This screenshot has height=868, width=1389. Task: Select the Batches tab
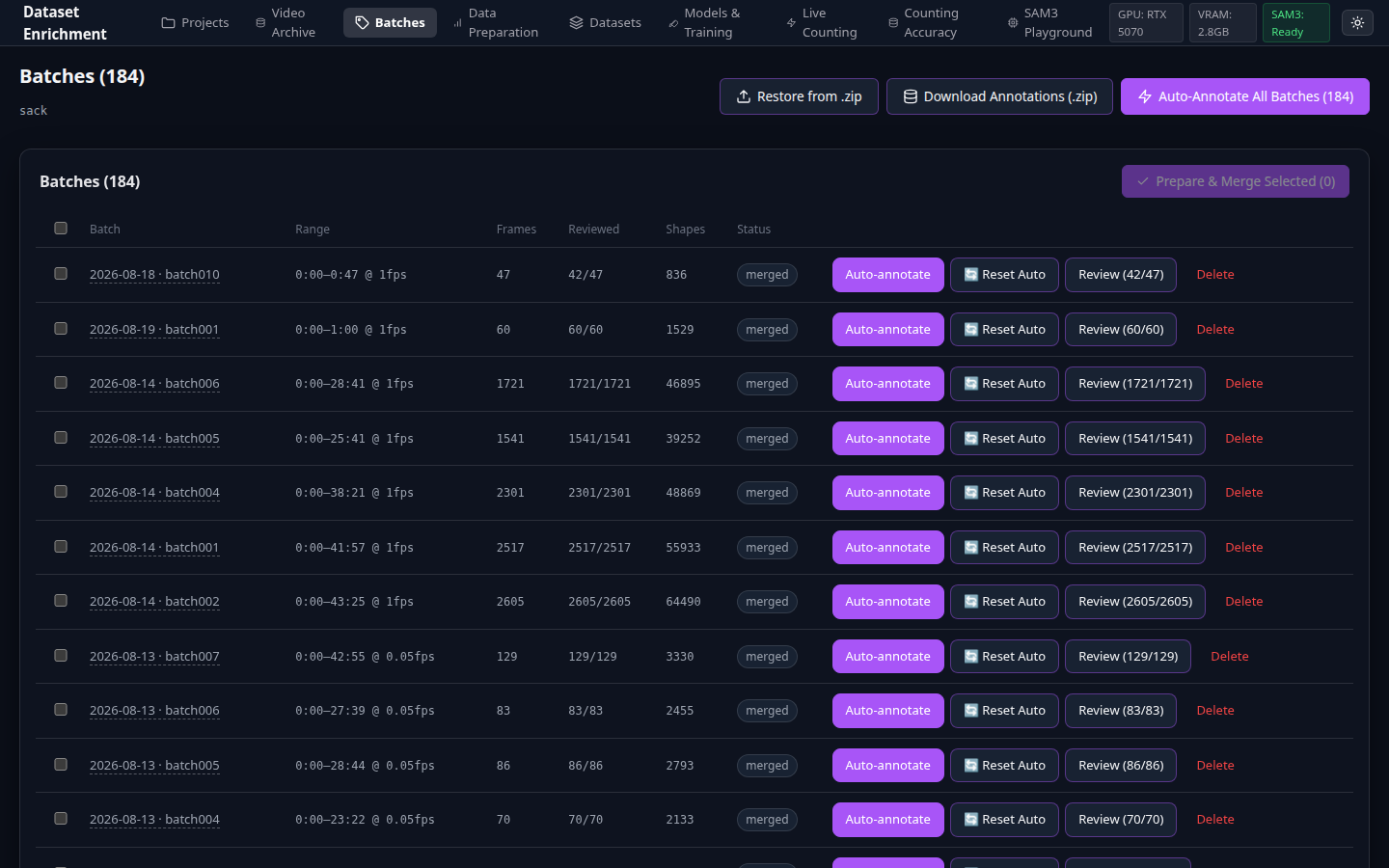[390, 22]
